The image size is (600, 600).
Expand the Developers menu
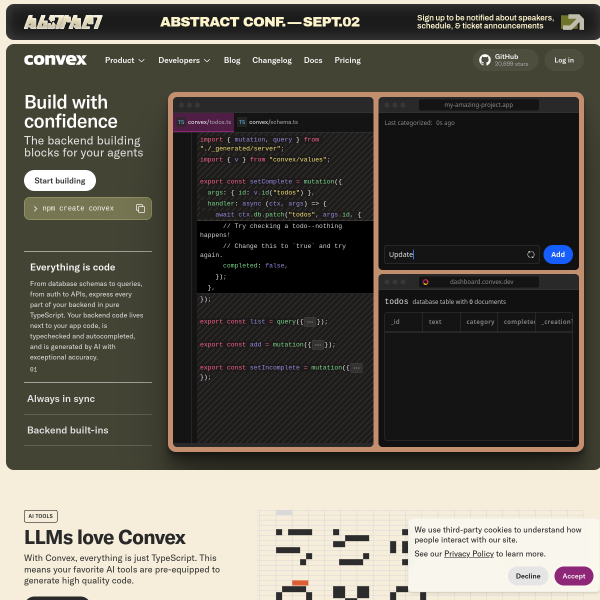point(184,60)
